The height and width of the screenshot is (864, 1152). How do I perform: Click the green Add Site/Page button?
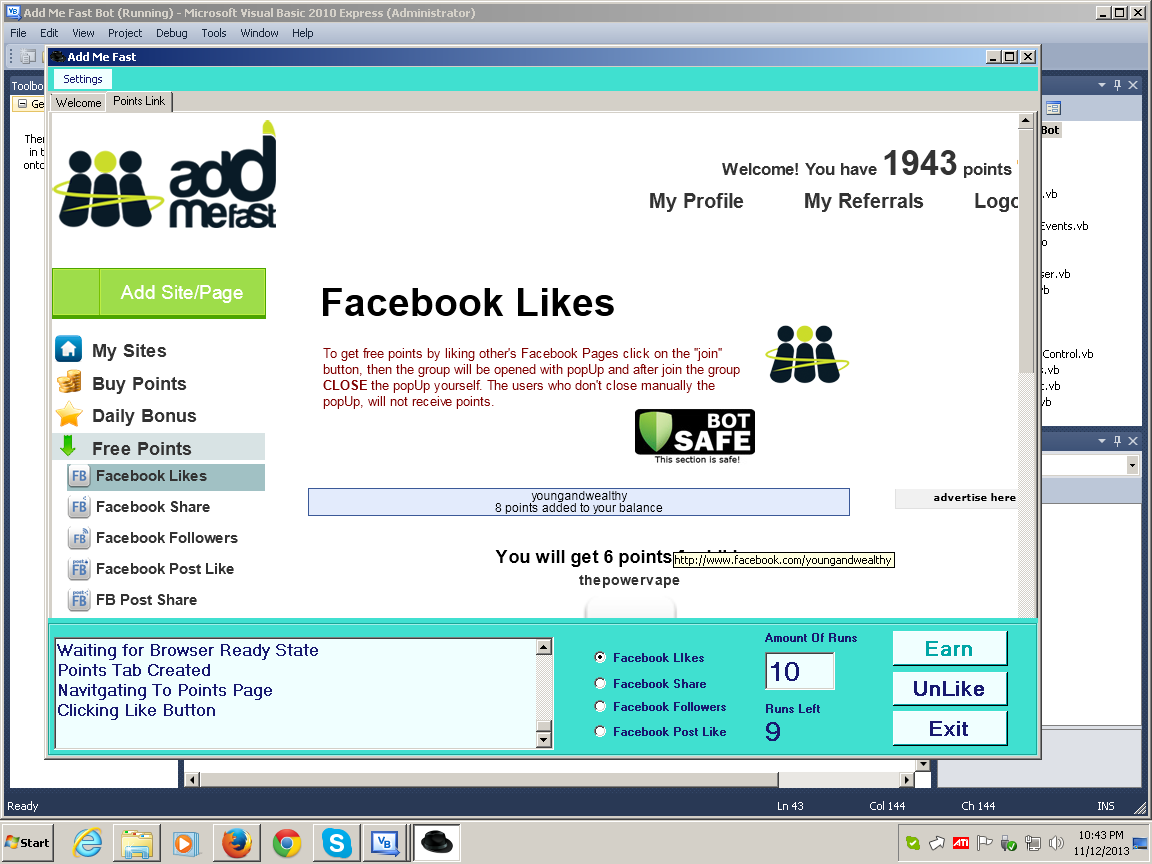click(x=159, y=293)
